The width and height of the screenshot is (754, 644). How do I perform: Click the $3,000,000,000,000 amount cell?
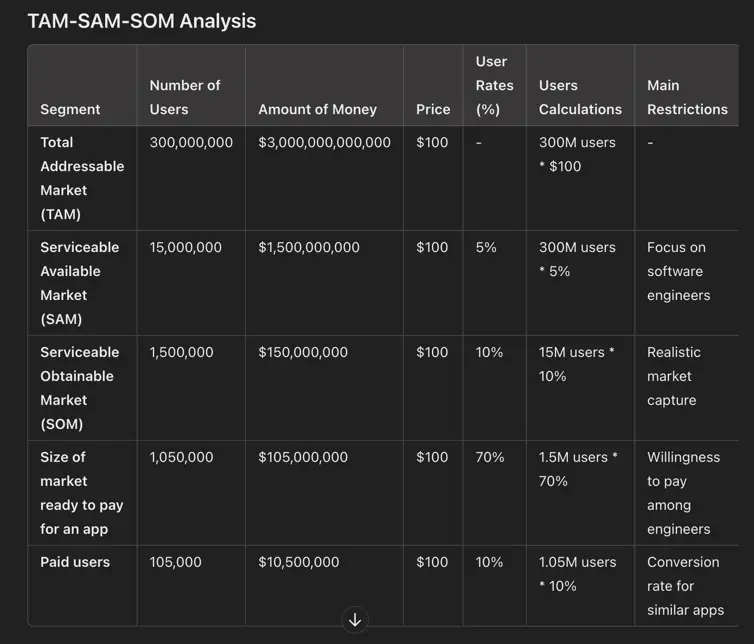coord(324,142)
